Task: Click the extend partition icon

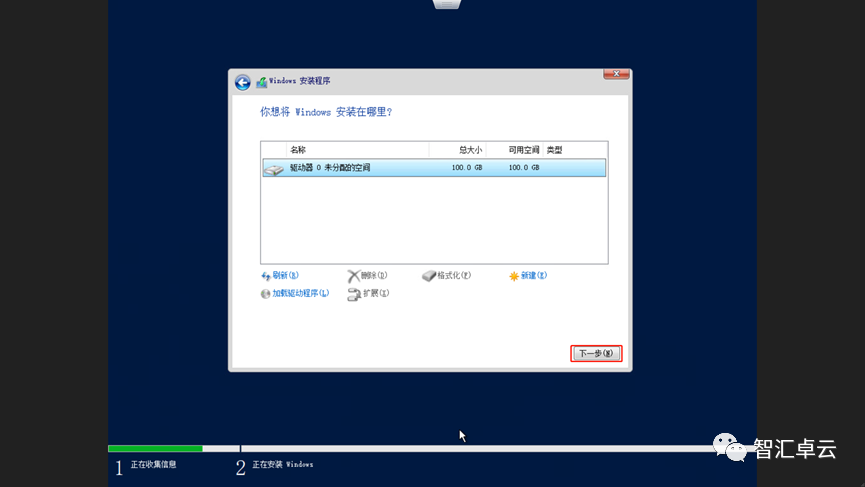Action: [x=354, y=295]
